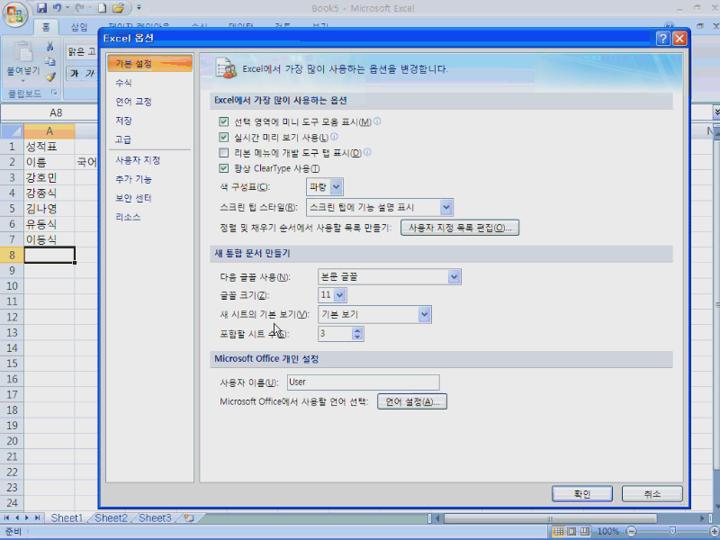Select 언어 교정 category in options sidebar
The height and width of the screenshot is (540, 720).
pos(150,101)
